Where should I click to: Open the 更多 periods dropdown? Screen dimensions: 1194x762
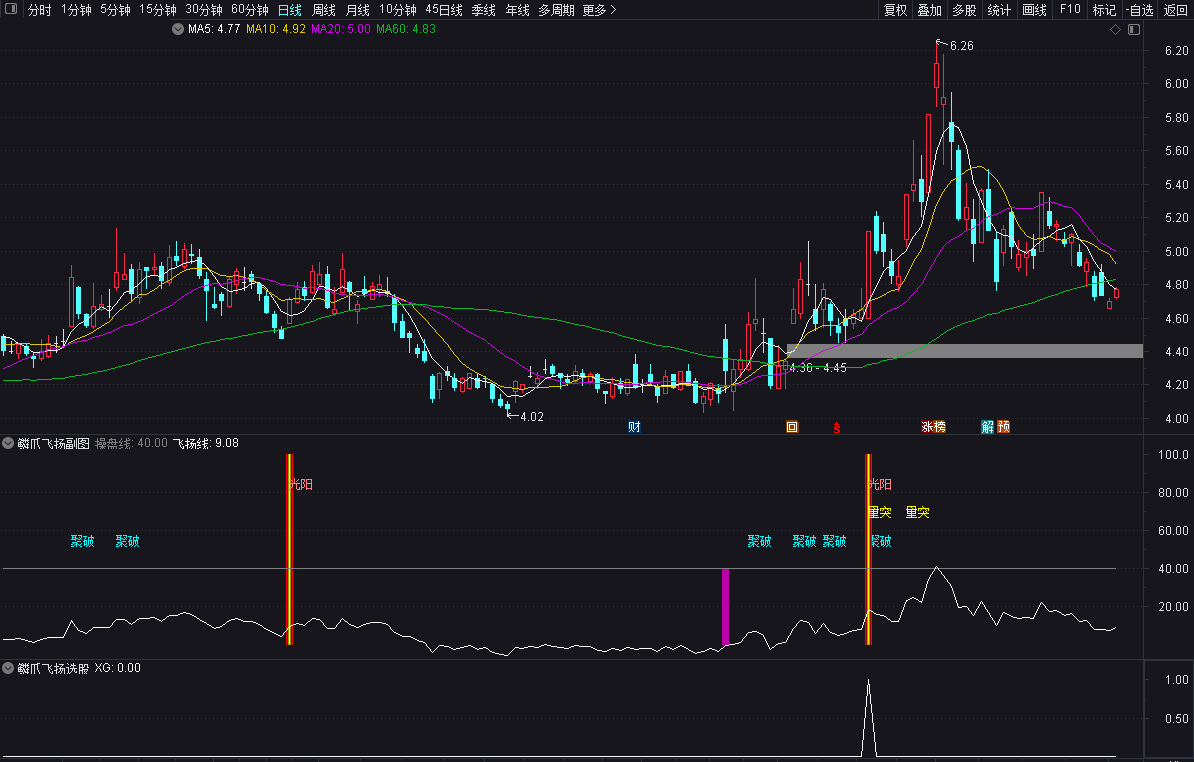(x=599, y=10)
